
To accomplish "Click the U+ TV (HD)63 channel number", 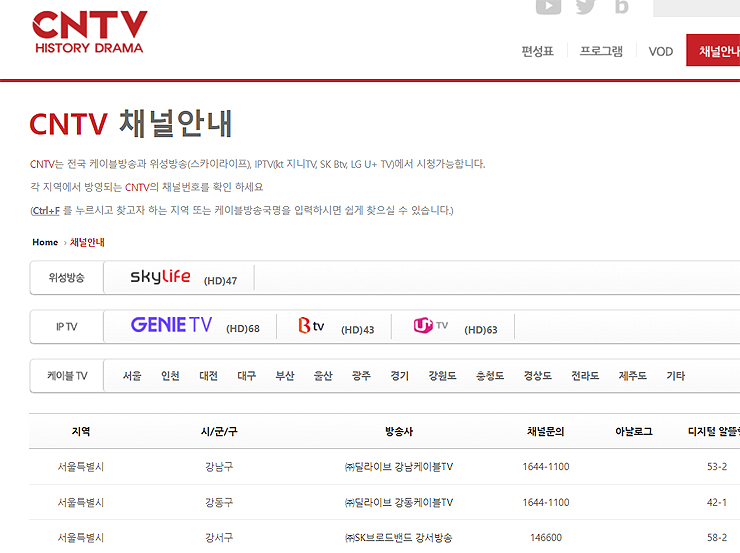I will point(481,330).
